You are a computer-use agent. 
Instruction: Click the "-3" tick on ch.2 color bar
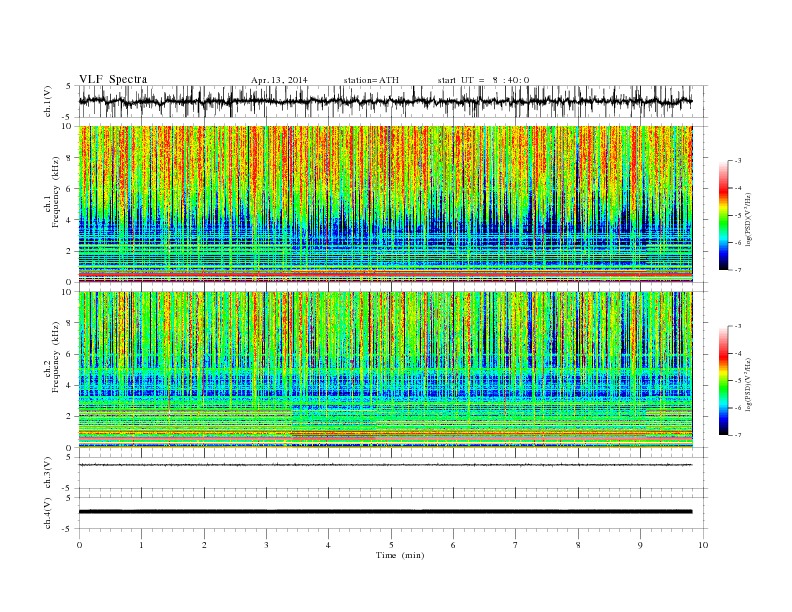pyautogui.click(x=738, y=326)
